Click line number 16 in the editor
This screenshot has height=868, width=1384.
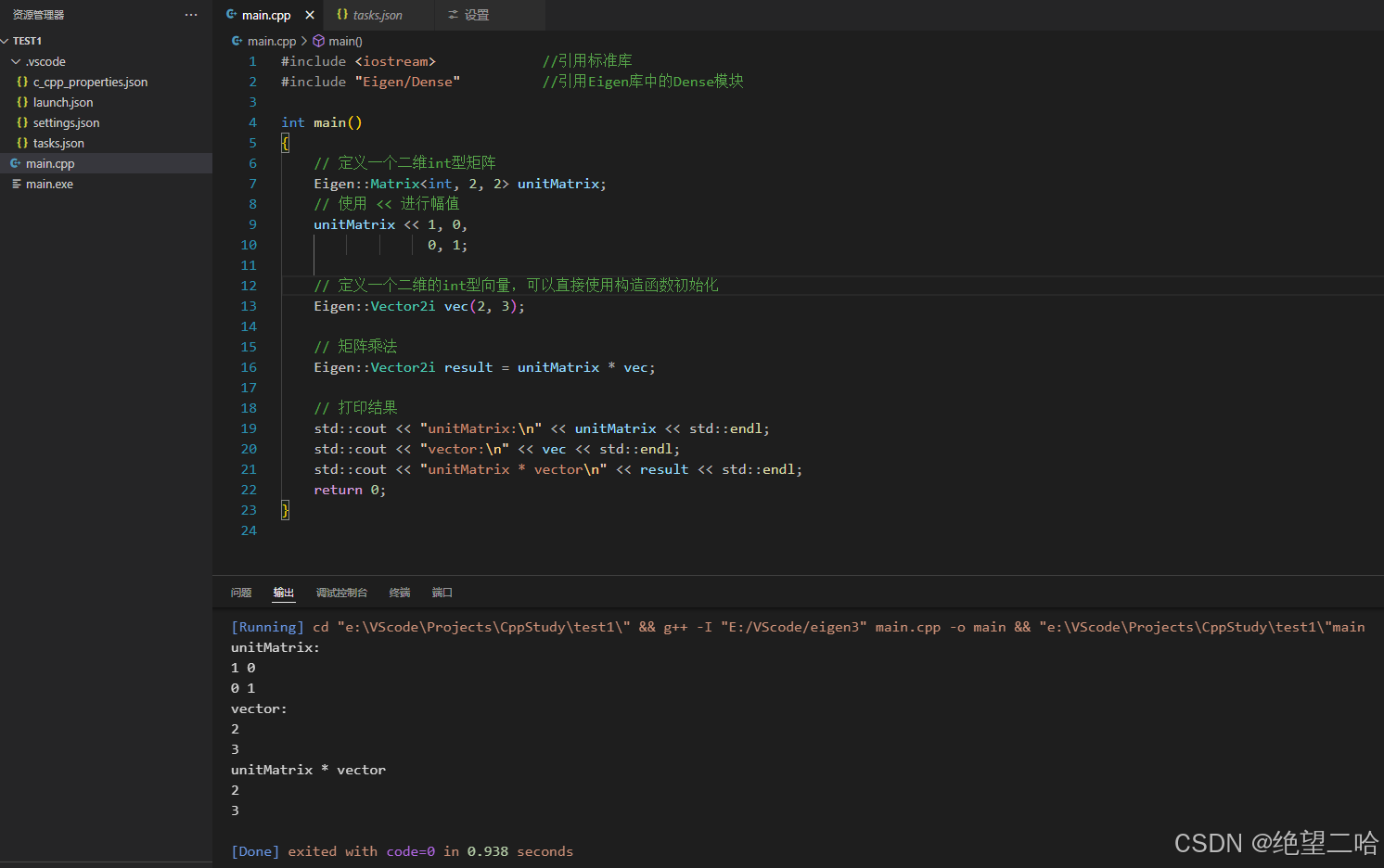tap(249, 367)
